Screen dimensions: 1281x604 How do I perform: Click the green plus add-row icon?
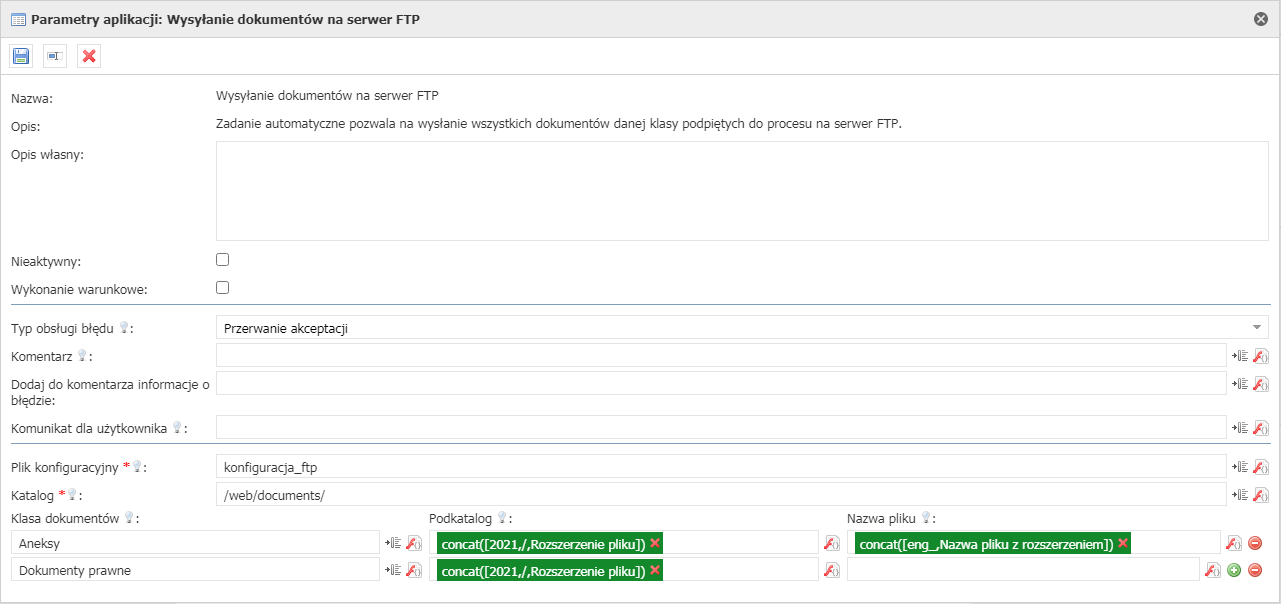[1234, 570]
